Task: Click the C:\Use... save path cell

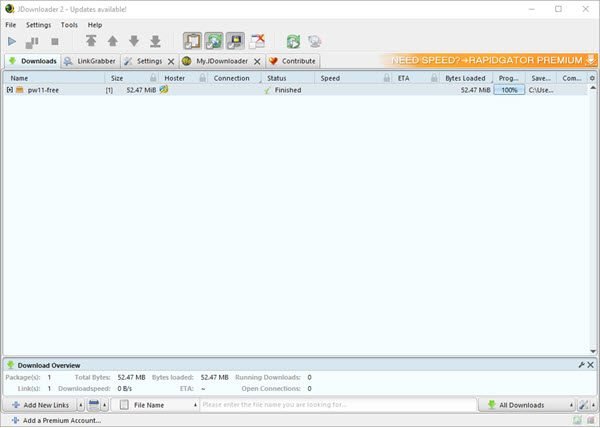Action: (541, 90)
